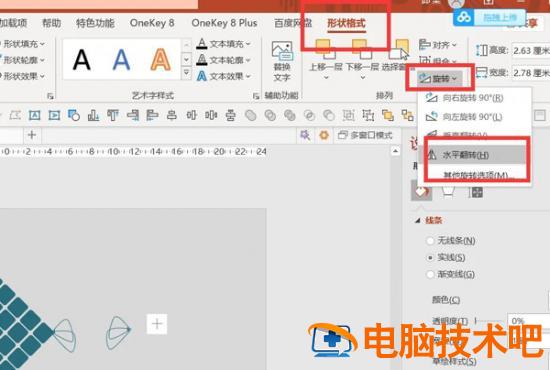Click the orange gear icon beside 多窗口模式

(x=324, y=135)
